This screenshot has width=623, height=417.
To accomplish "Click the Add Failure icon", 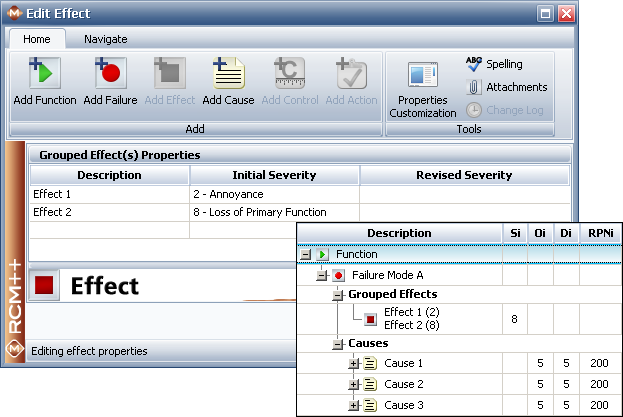I will (x=108, y=75).
